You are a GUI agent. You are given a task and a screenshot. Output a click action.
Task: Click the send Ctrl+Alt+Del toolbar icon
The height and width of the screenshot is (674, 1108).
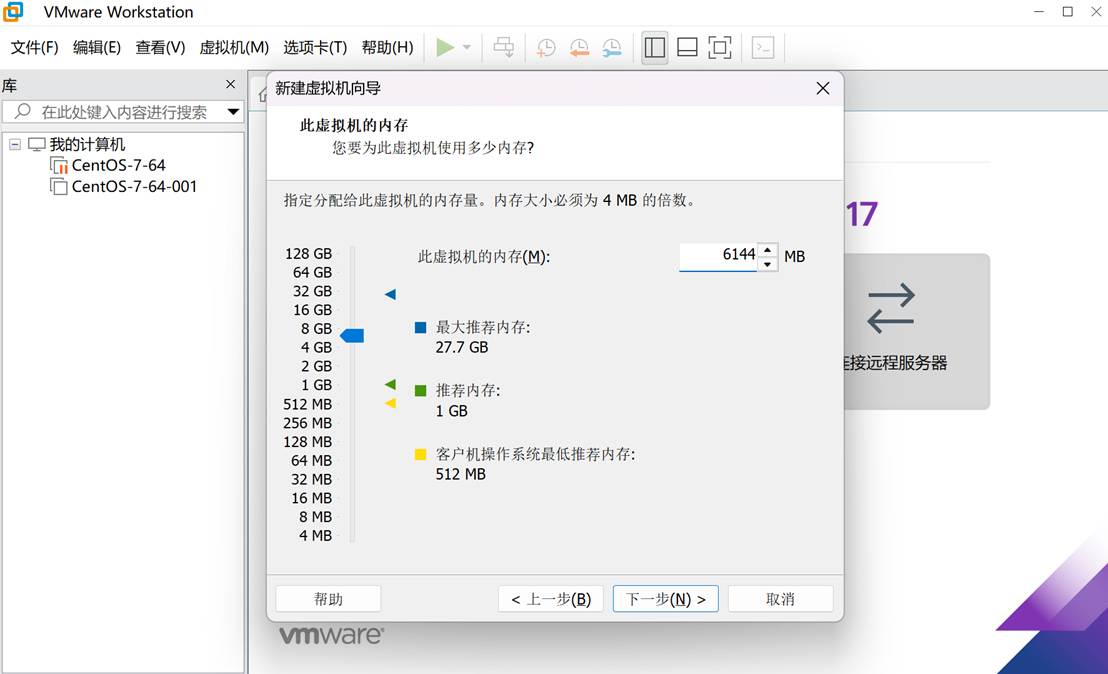coord(504,48)
